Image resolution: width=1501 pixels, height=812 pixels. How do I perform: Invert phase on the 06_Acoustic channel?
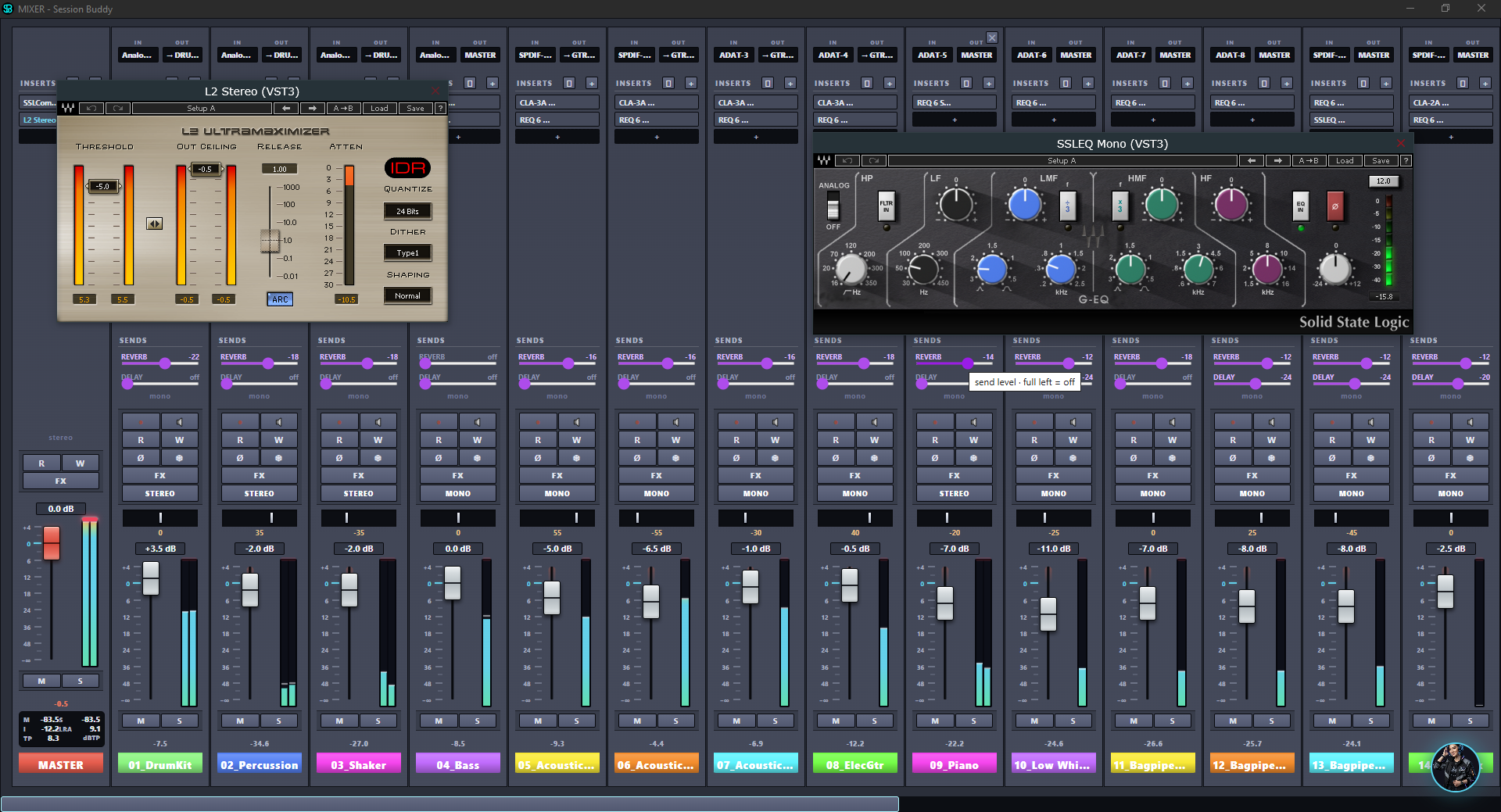pos(637,458)
